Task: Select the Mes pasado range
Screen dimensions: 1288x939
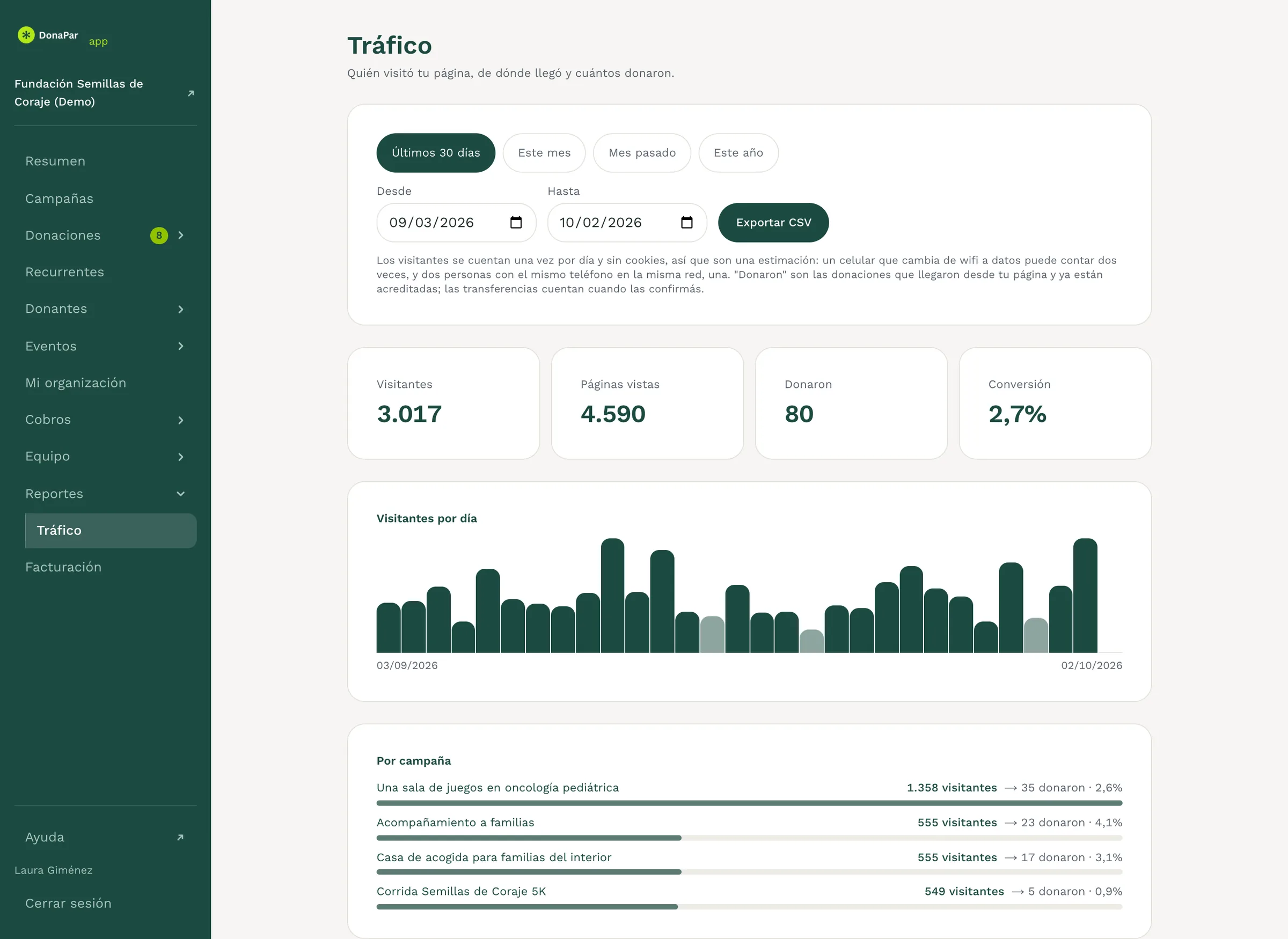Action: tap(642, 153)
